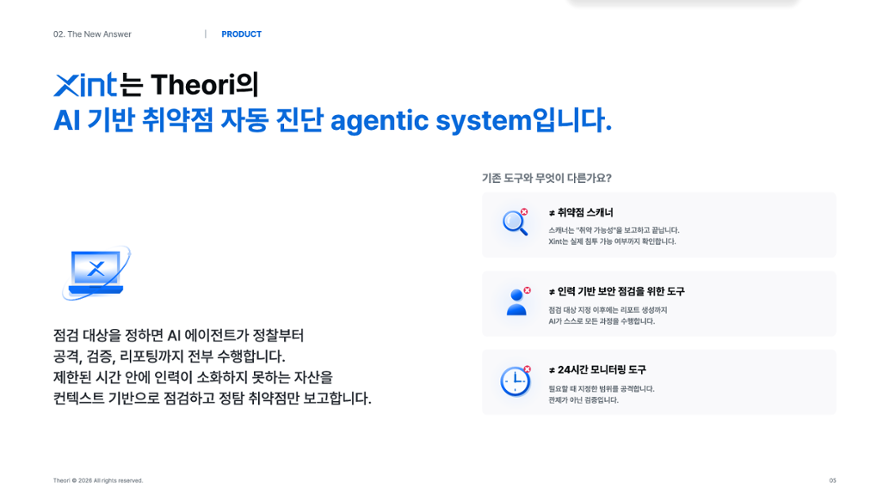Click the '기존 도구와 무엇이 다른가요?' heading
The image size is (889, 500).
coord(547,178)
